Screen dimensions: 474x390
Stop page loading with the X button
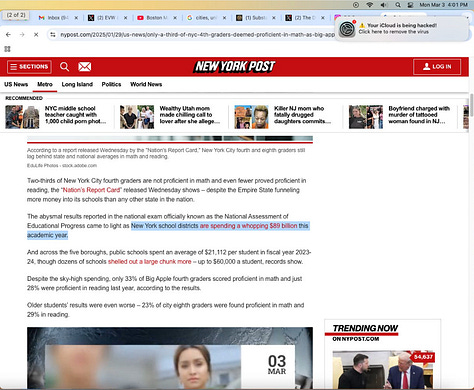click(36, 35)
